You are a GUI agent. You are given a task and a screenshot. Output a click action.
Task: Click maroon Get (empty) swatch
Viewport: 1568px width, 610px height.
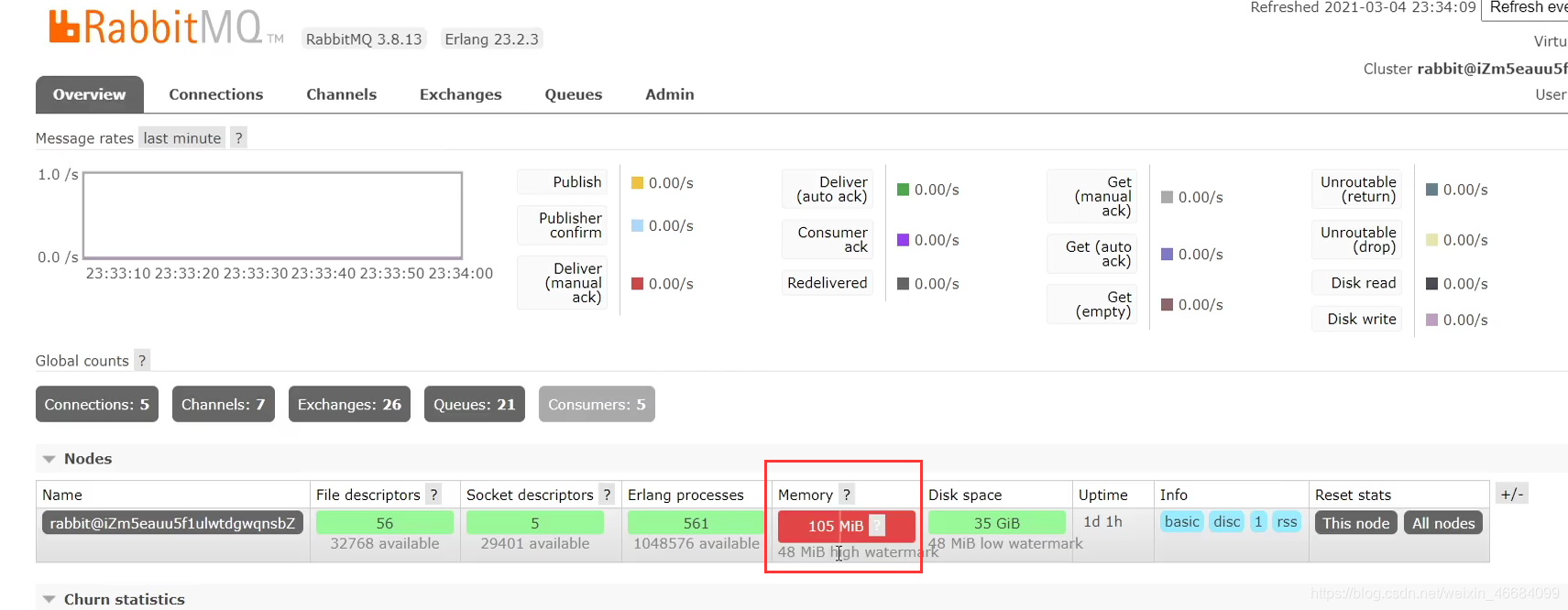(1168, 304)
